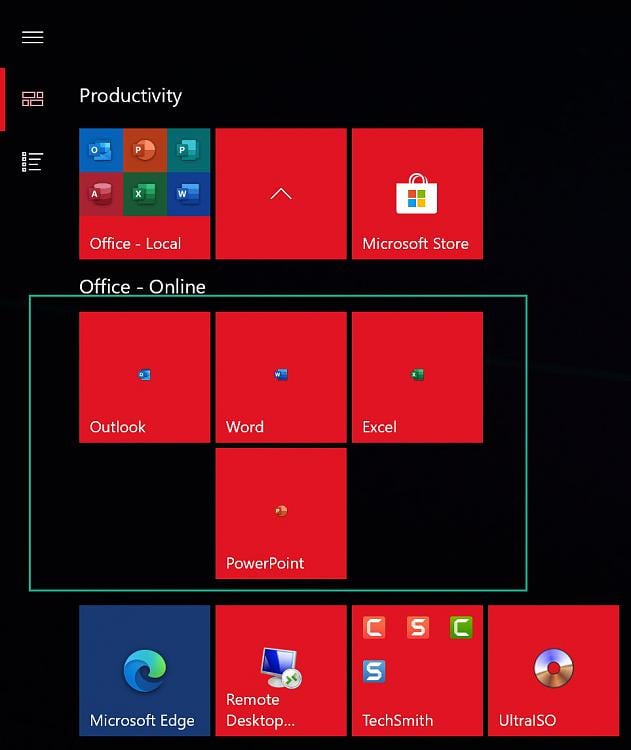Screen dimensions: 631x750
Task: Open the PowerPoint online tile
Action: pyautogui.click(x=281, y=514)
